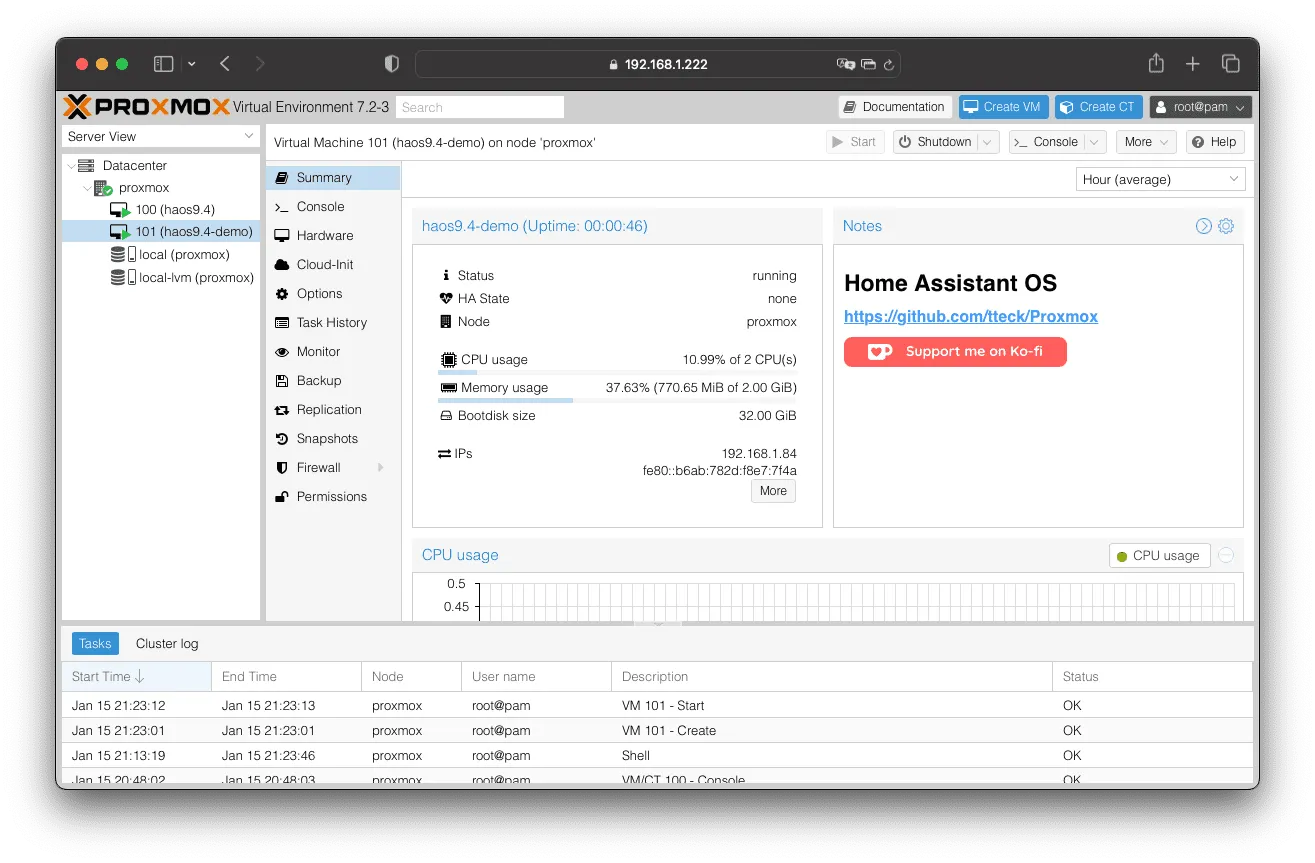Expand the Firewall submenu arrow
This screenshot has width=1315, height=863.
(x=381, y=468)
